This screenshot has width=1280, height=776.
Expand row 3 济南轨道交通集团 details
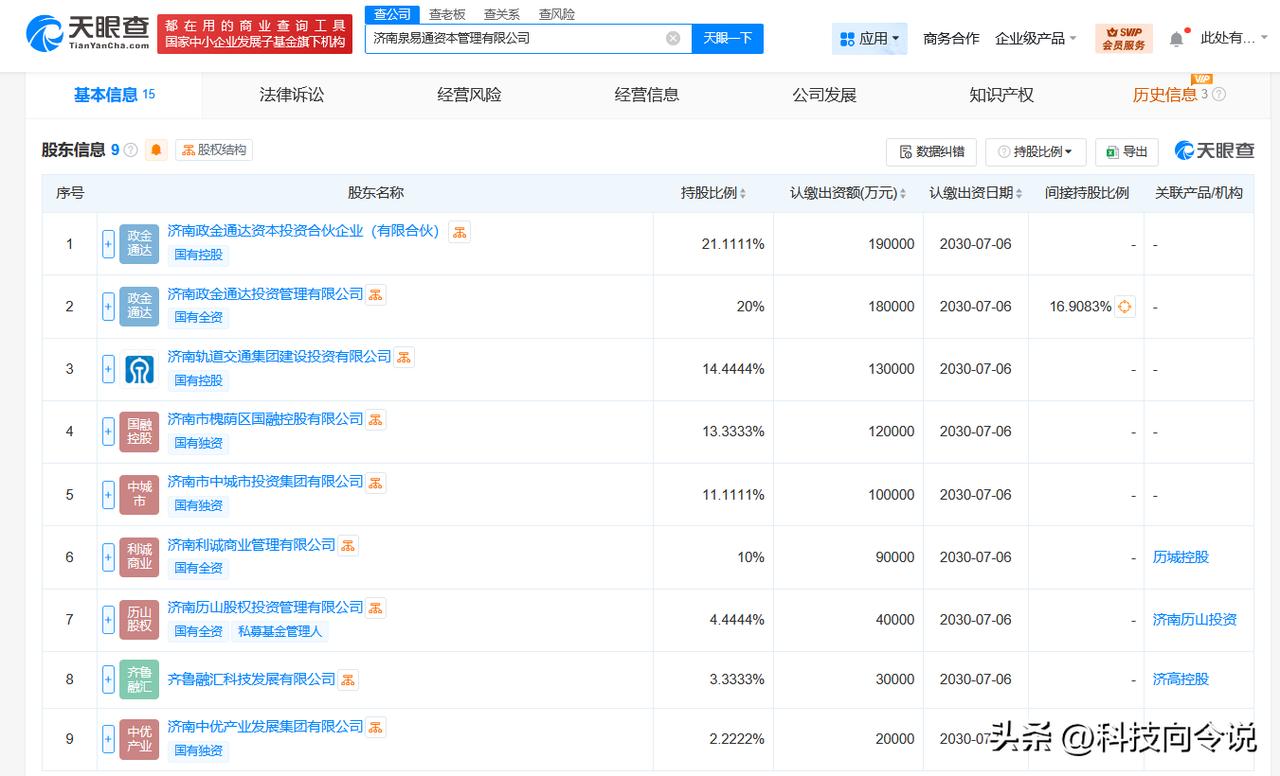108,369
